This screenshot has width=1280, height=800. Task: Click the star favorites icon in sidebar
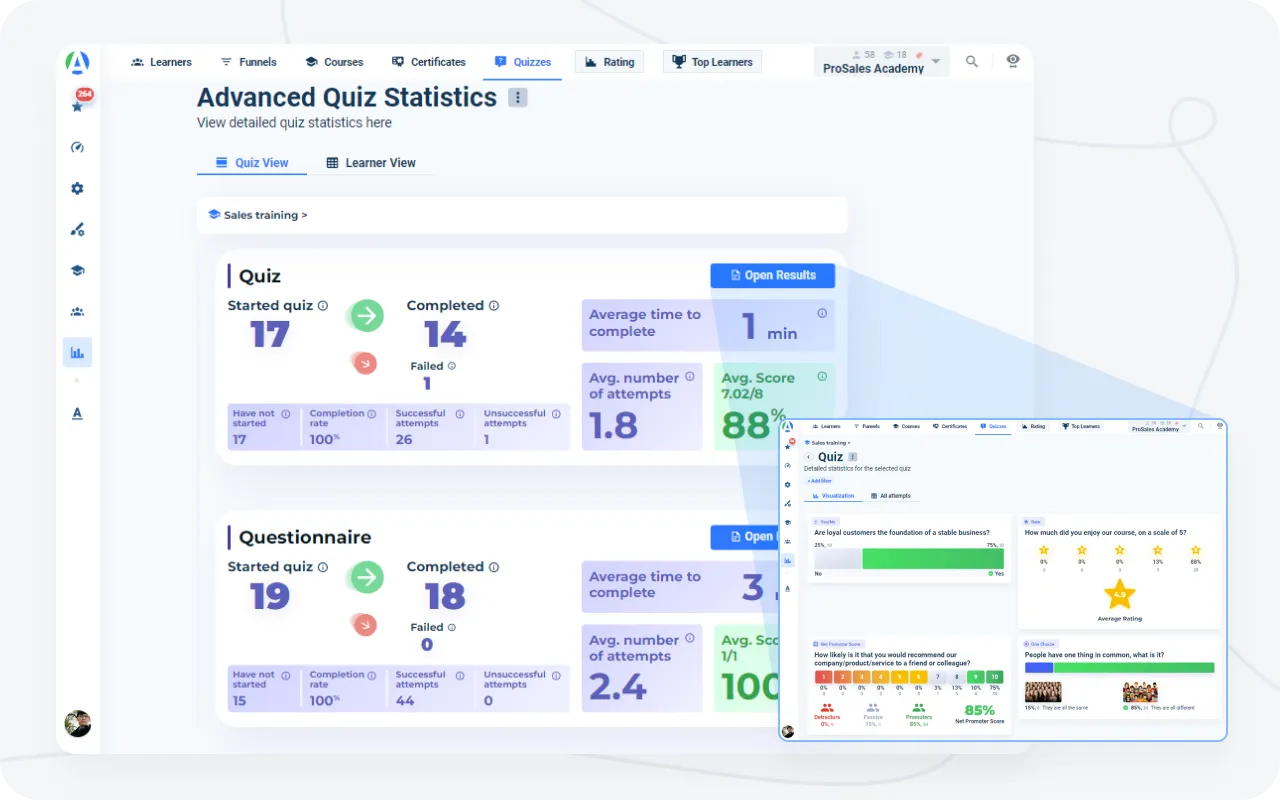77,106
